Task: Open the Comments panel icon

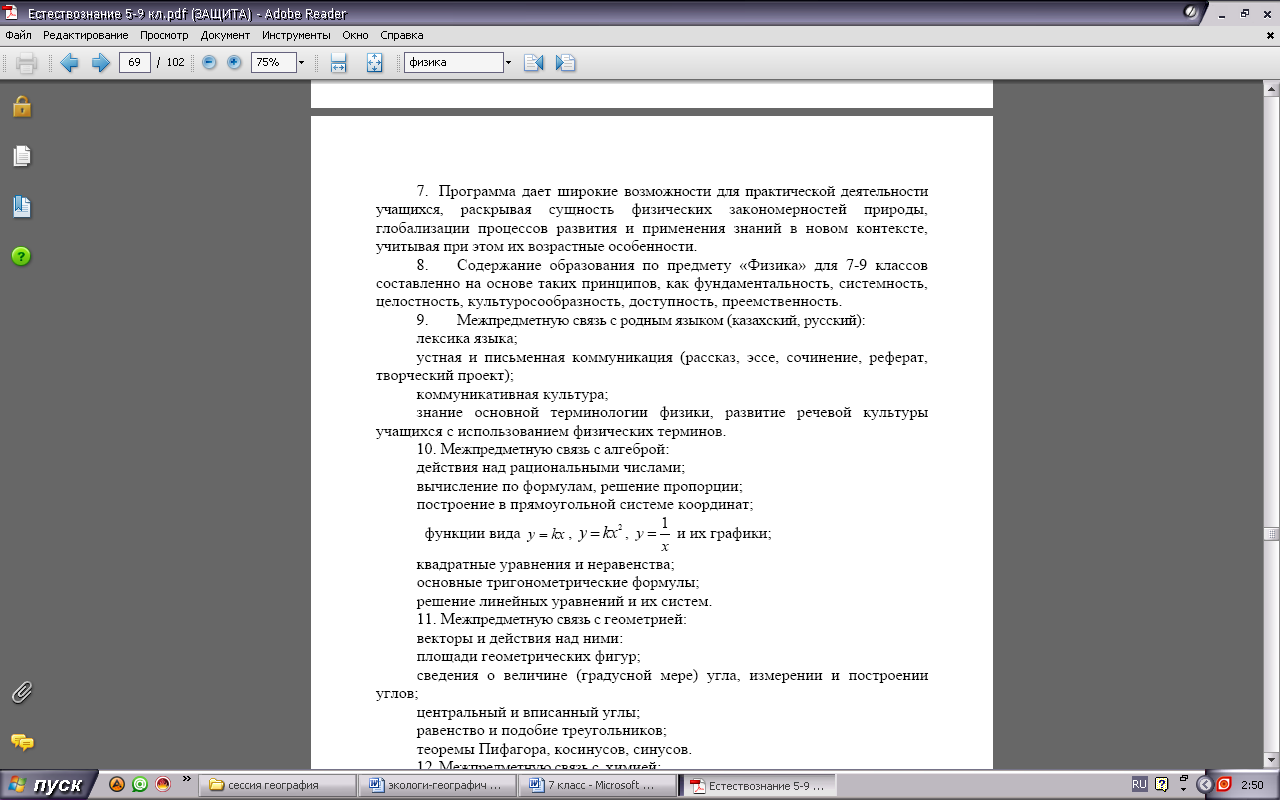Action: (22, 742)
